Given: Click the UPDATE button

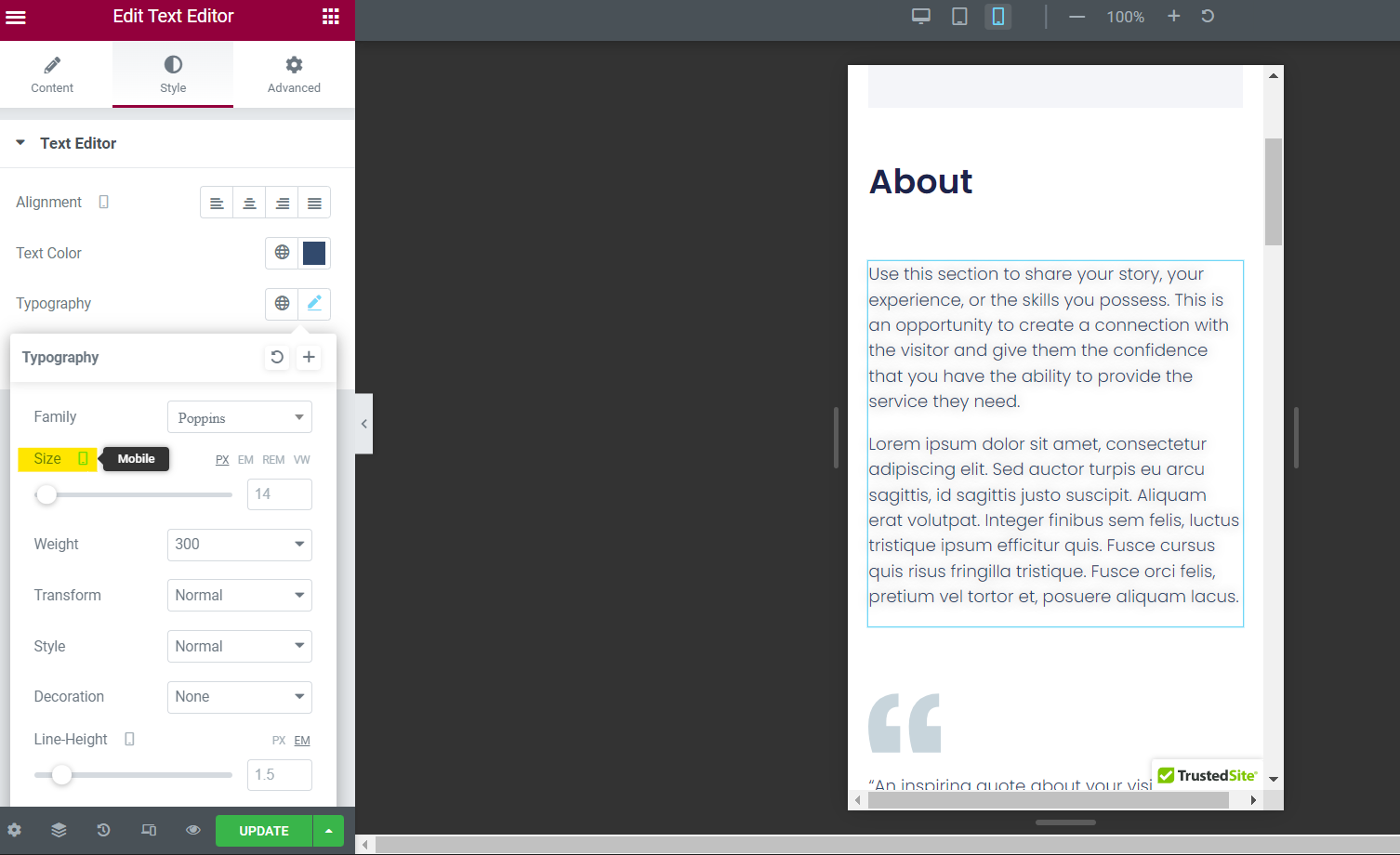Looking at the screenshot, I should tap(263, 830).
